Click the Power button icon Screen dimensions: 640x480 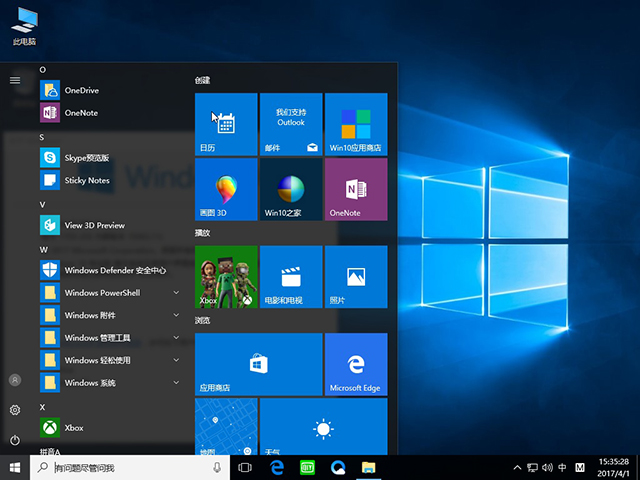[x=15, y=440]
